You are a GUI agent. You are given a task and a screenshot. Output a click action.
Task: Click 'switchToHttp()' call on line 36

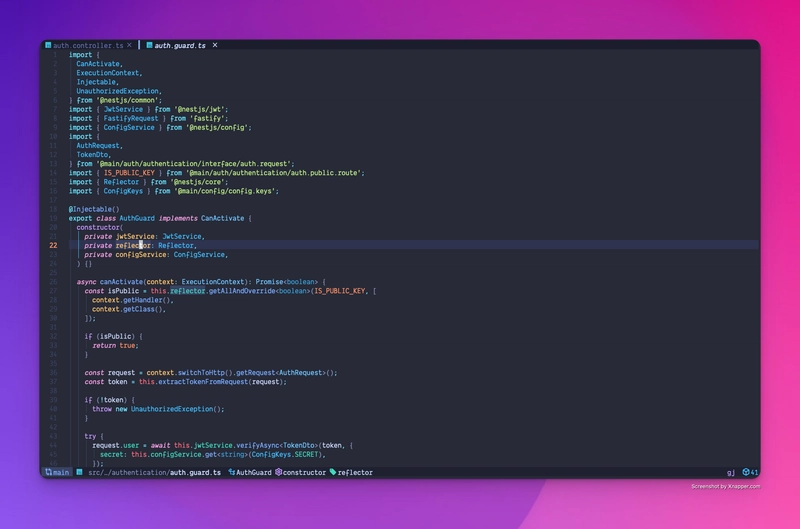[x=205, y=373]
